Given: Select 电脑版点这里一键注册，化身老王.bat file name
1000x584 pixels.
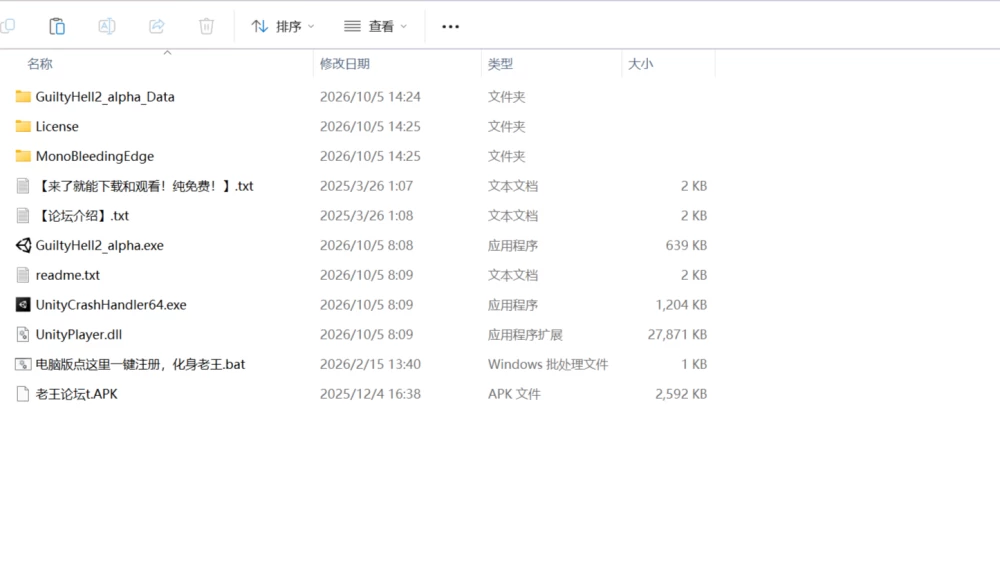Looking at the screenshot, I should coord(140,364).
